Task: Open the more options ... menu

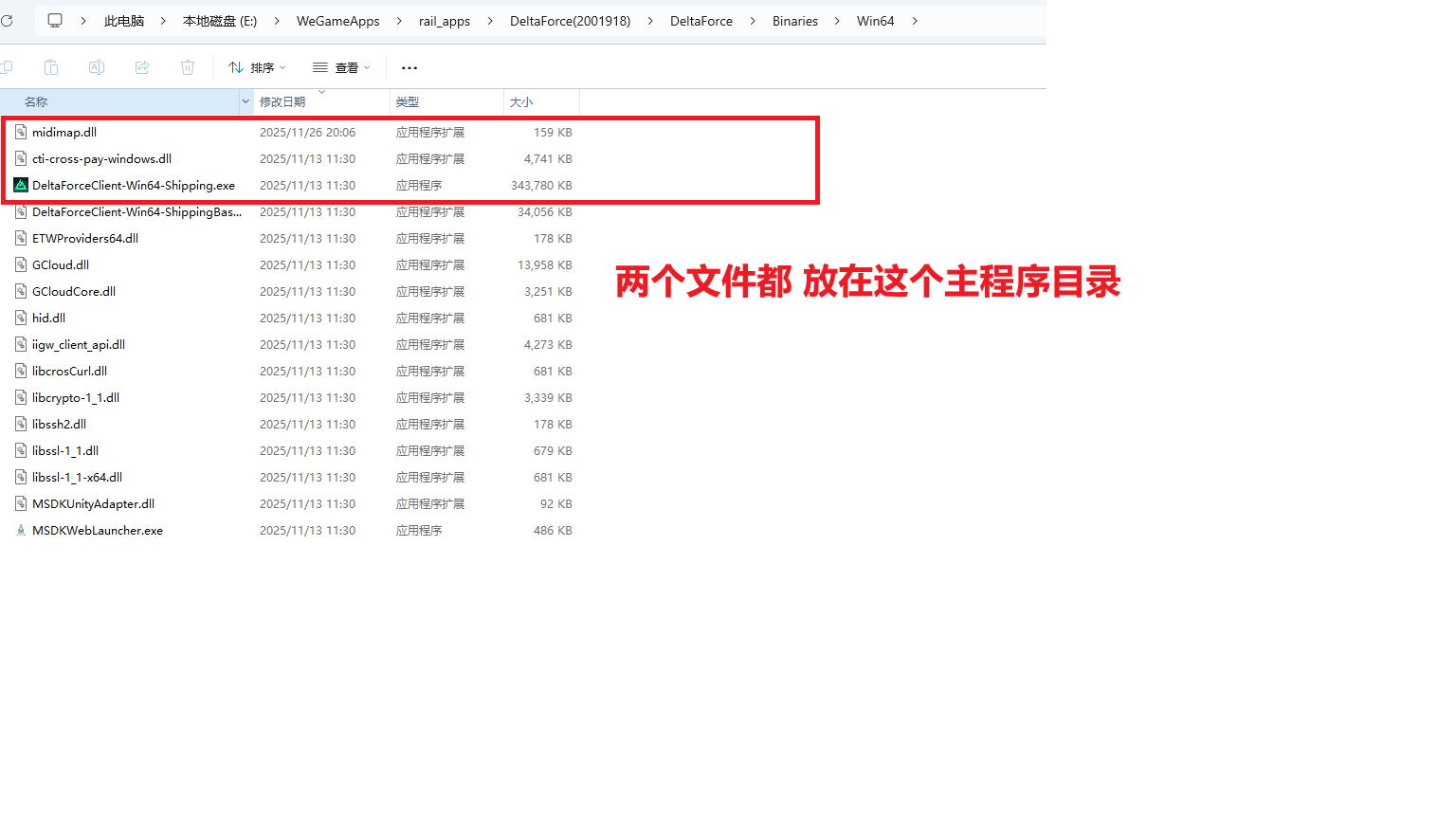Action: [x=409, y=66]
